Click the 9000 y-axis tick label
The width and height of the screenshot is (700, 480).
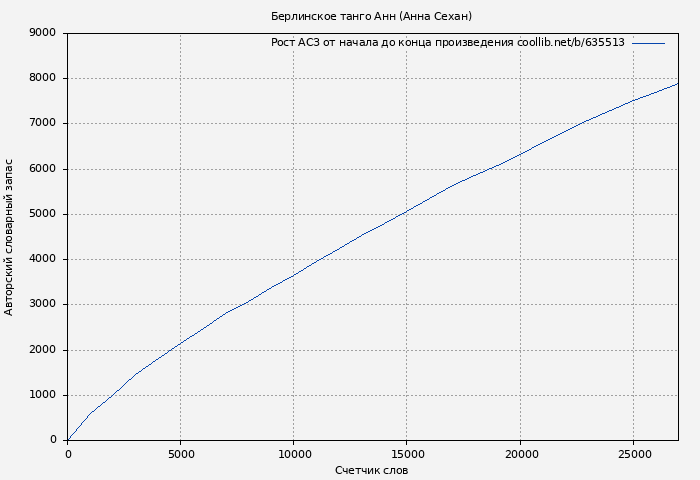(x=43, y=33)
